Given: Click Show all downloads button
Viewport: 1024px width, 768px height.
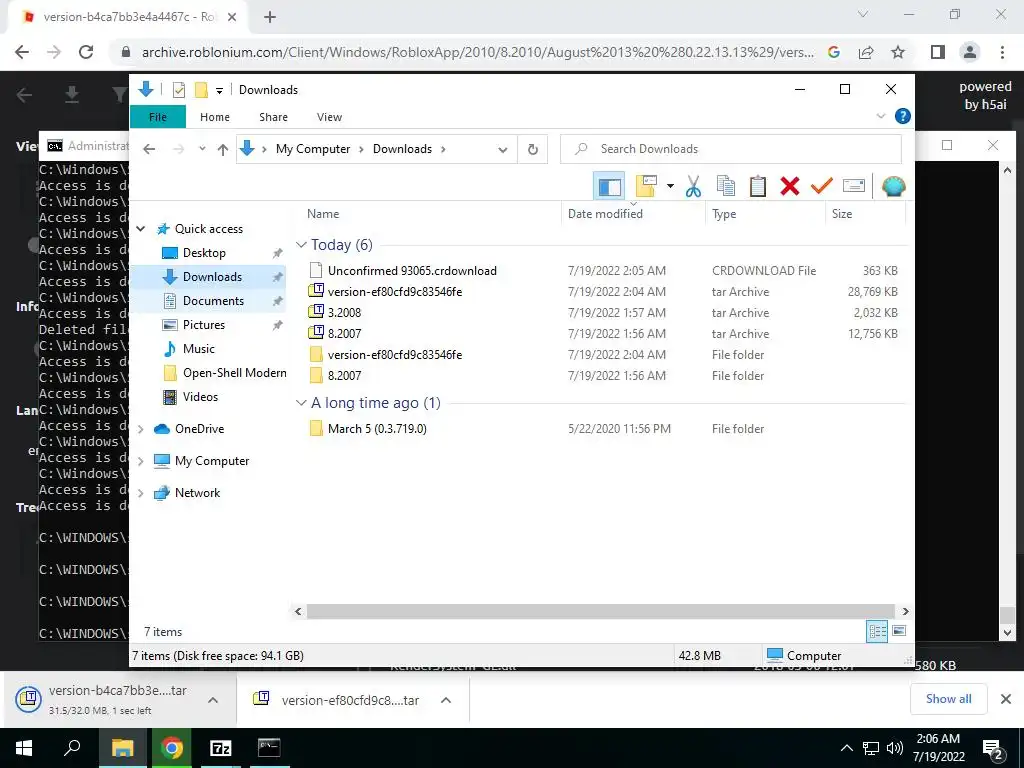Looking at the screenshot, I should point(948,699).
